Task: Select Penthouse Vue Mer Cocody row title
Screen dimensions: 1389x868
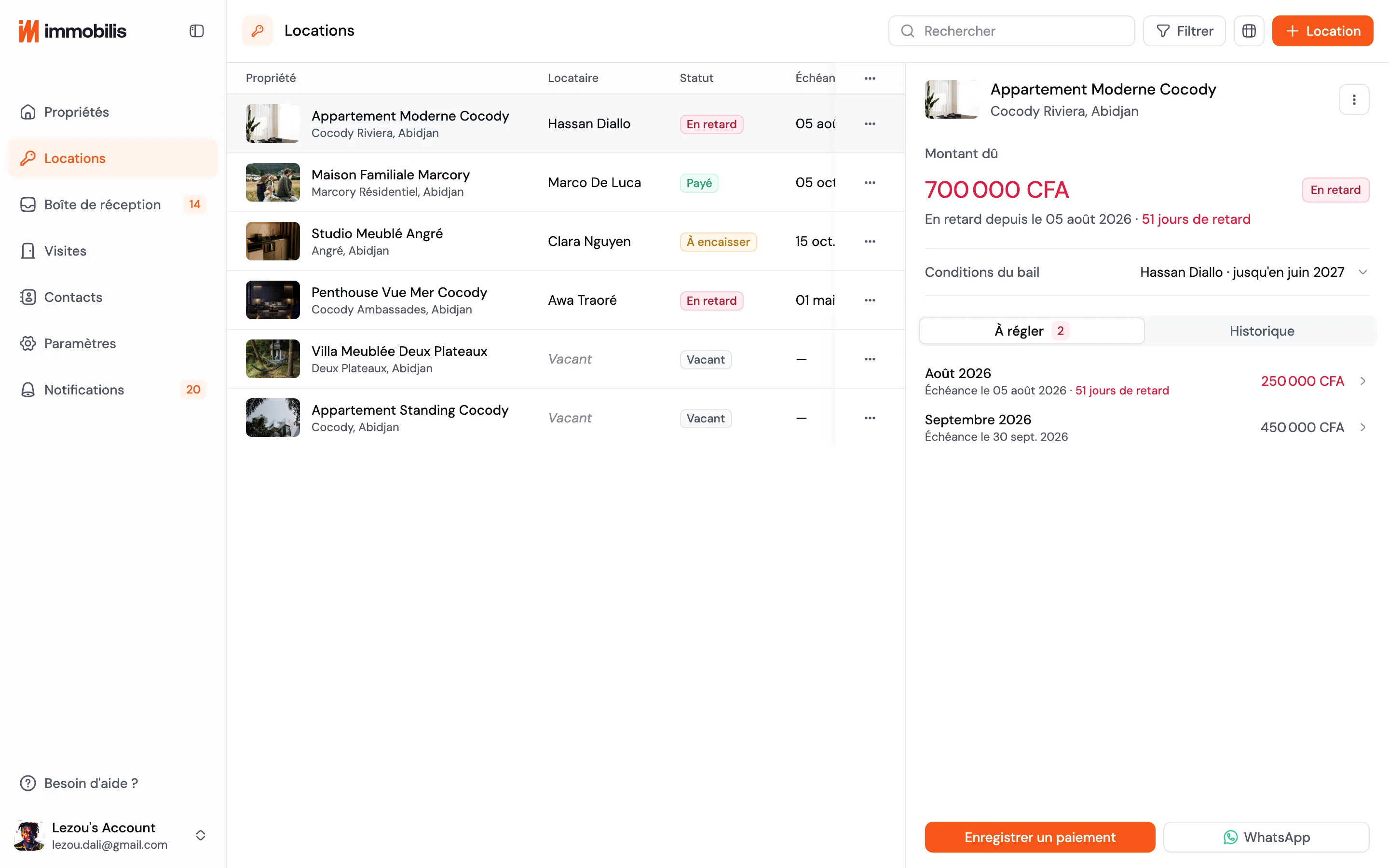Action: pyautogui.click(x=399, y=292)
